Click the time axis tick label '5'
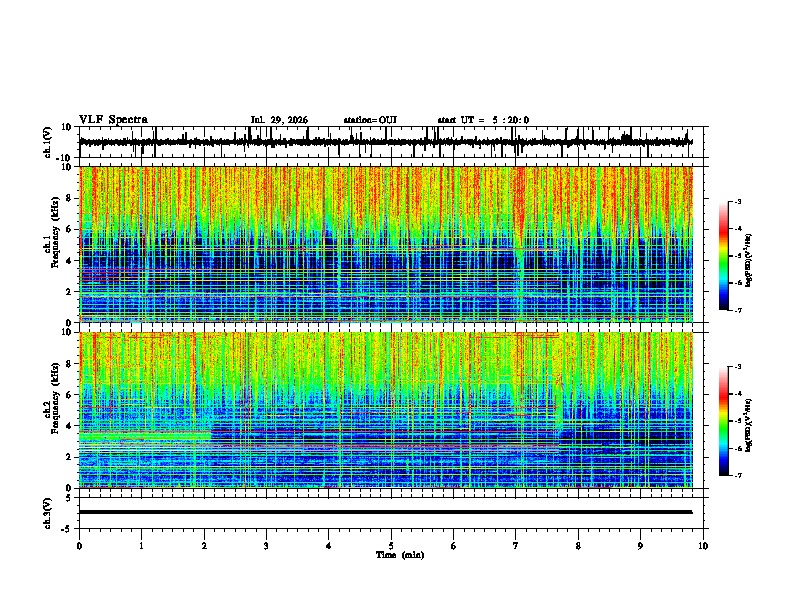The width and height of the screenshot is (792, 612). (391, 546)
